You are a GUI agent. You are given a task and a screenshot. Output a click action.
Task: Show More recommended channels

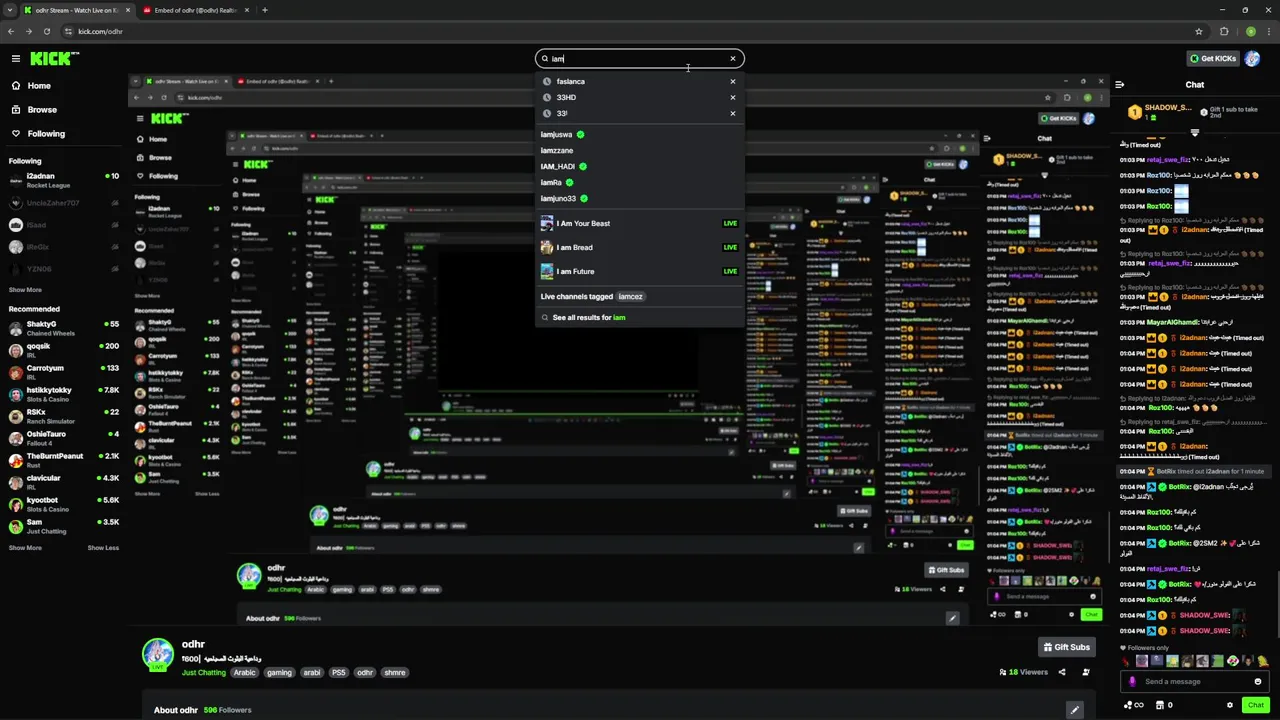pos(25,548)
